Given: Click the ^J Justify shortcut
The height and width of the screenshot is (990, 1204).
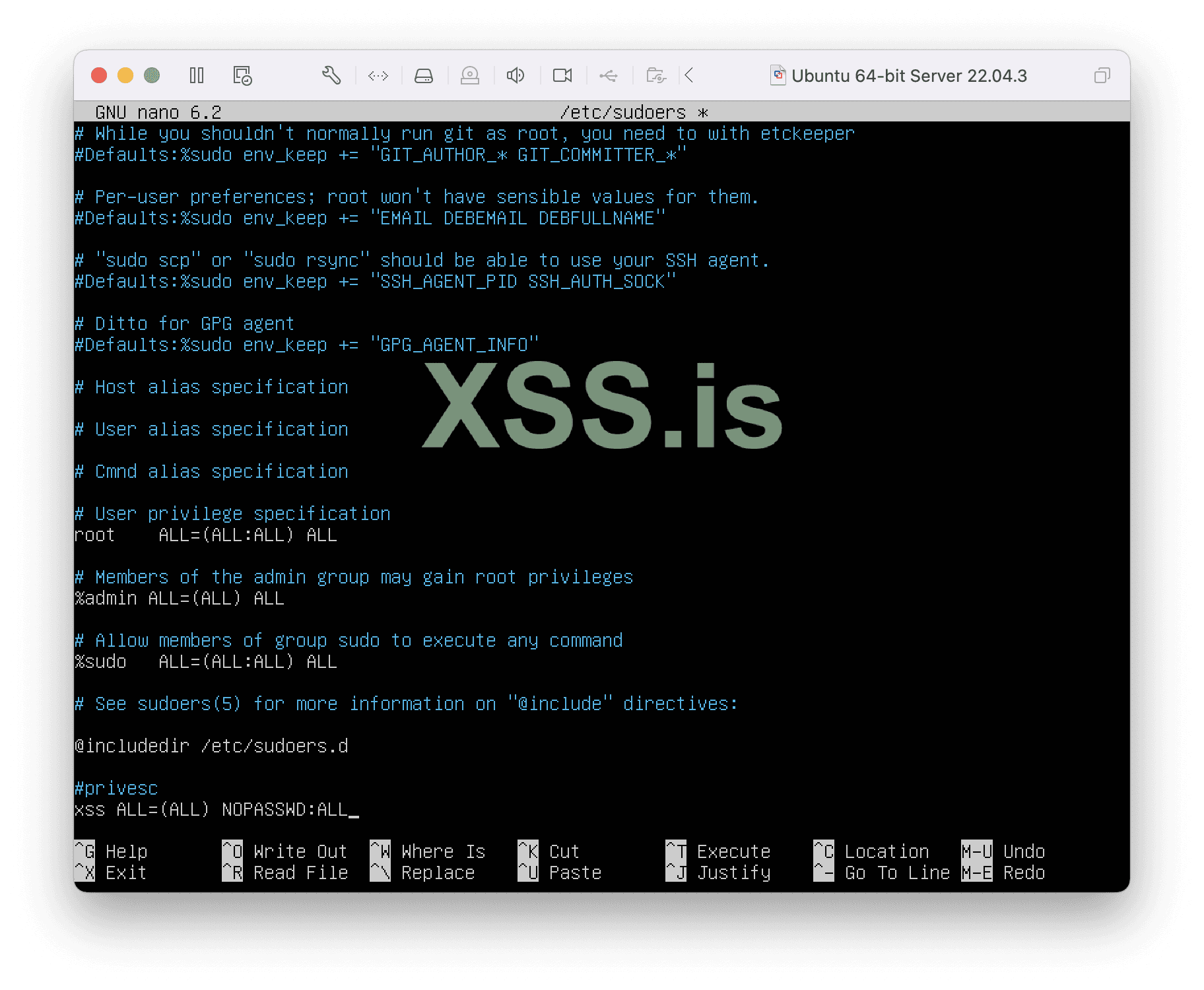Looking at the screenshot, I should click(x=718, y=873).
